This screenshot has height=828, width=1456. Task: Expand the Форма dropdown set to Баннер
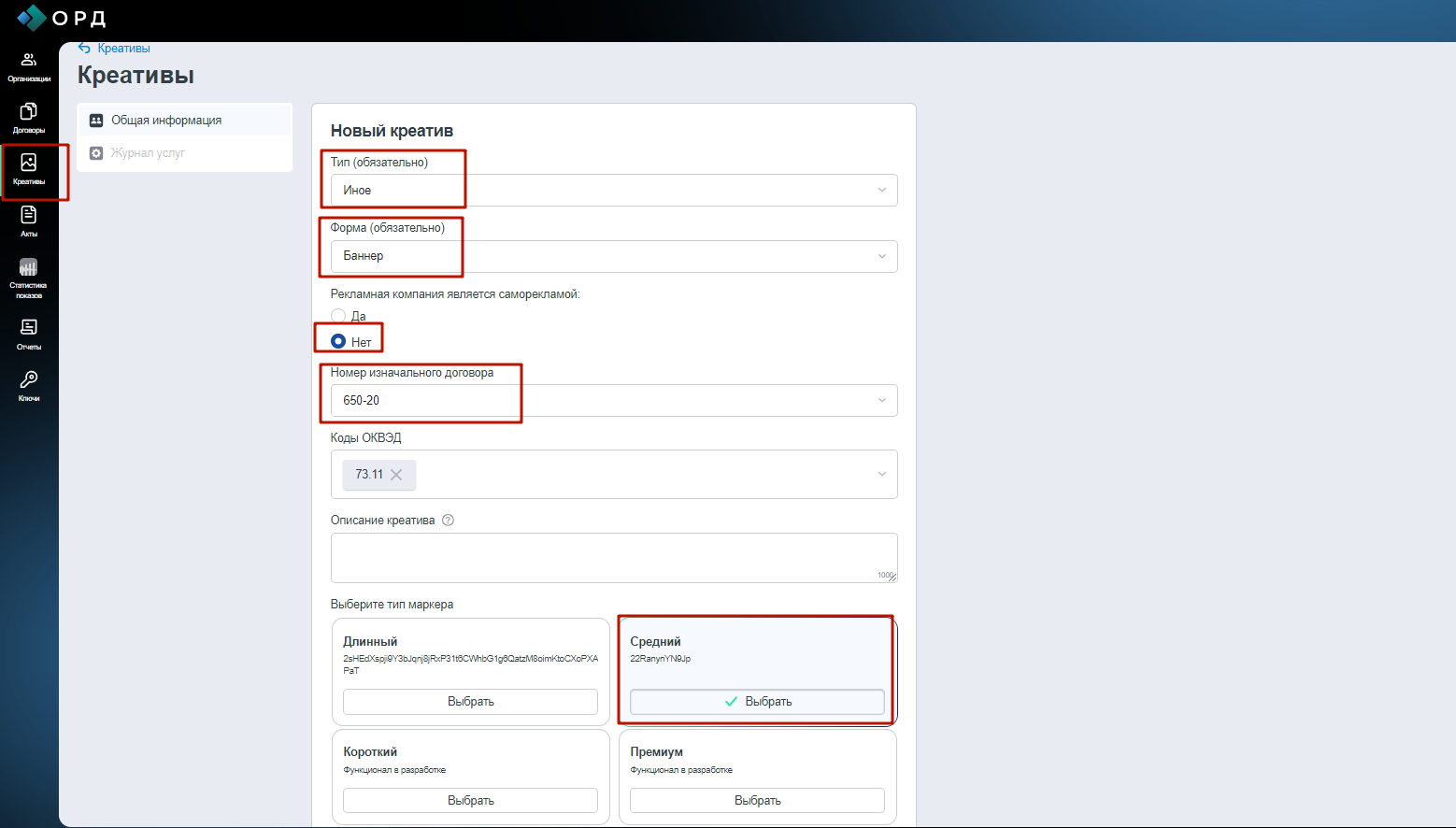point(614,256)
